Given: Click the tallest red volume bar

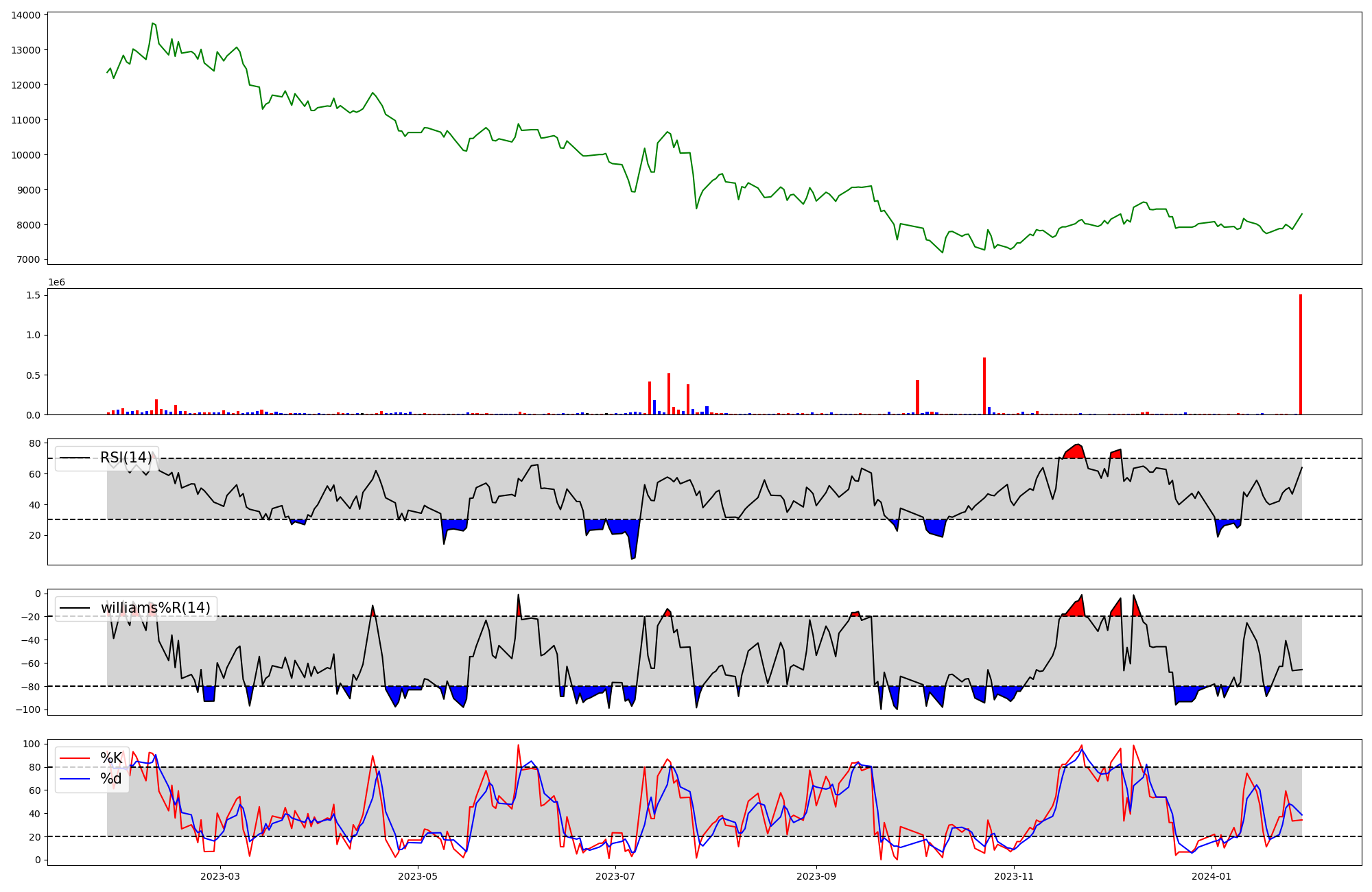Looking at the screenshot, I should (1300, 355).
